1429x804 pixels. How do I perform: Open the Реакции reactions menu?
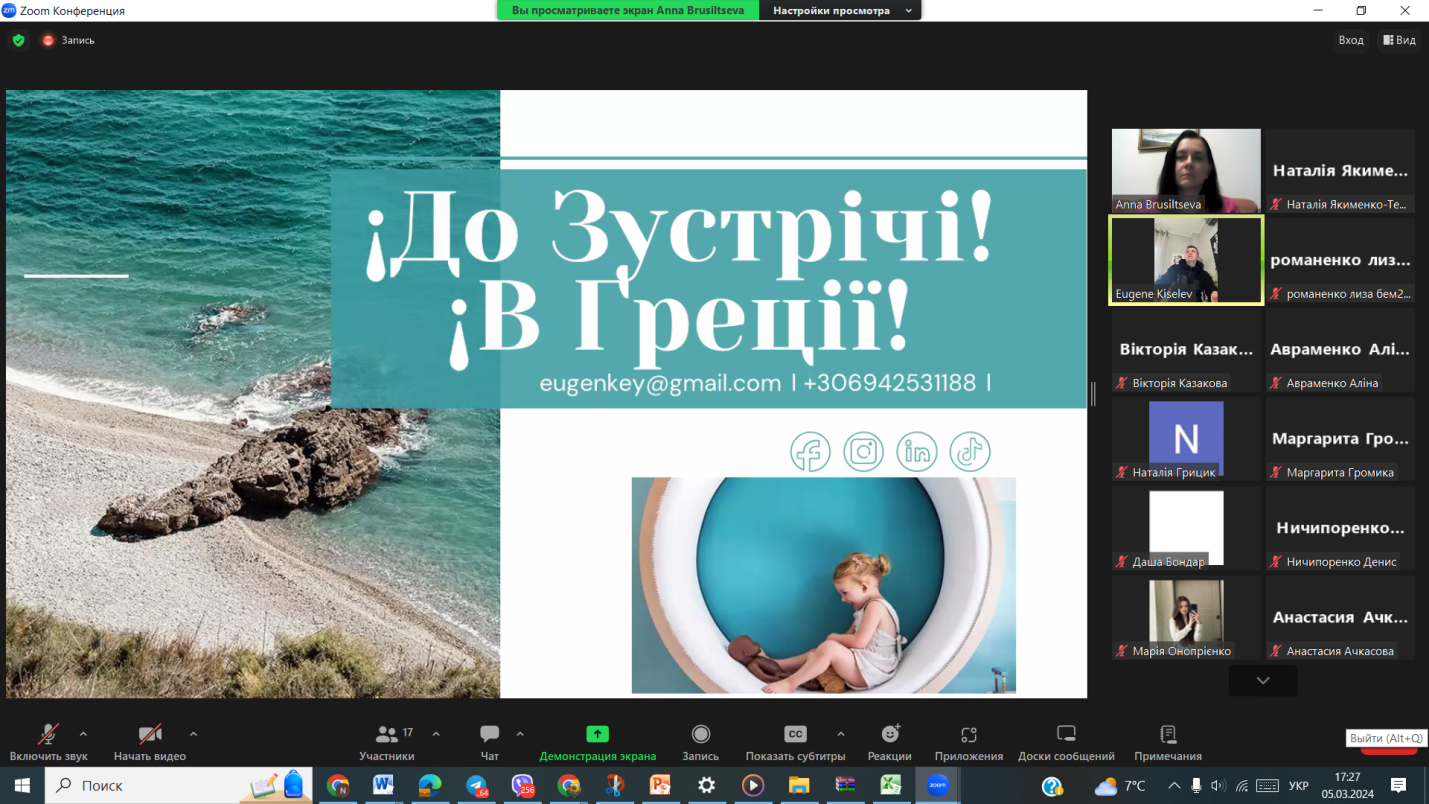[889, 743]
